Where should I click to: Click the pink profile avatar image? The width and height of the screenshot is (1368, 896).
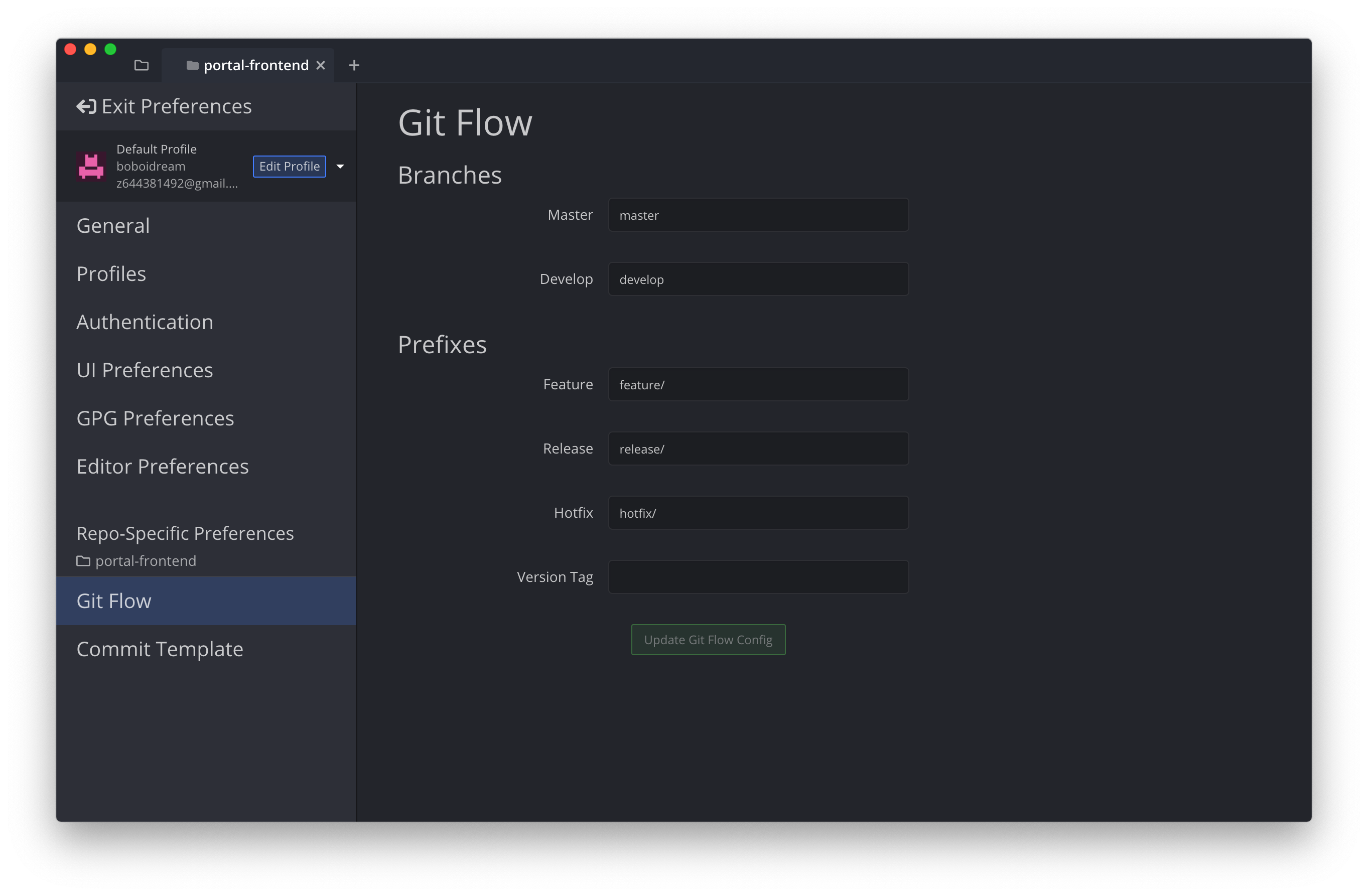(x=91, y=166)
